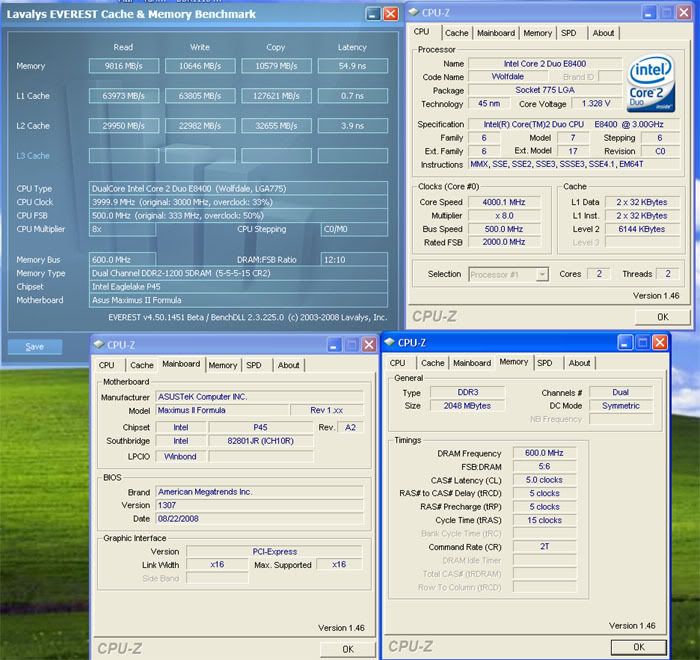Click OK in CPU-Z Memory window
Image resolution: width=700 pixels, height=660 pixels.
[639, 647]
